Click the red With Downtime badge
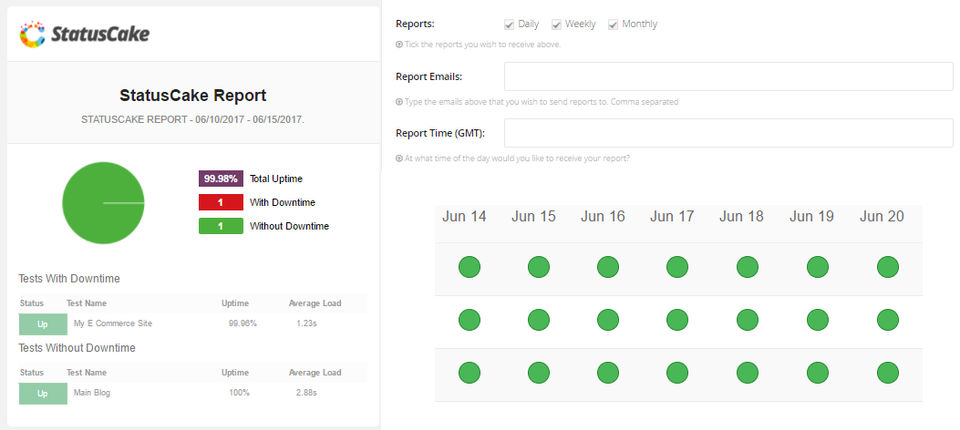The image size is (960, 430). tap(221, 202)
